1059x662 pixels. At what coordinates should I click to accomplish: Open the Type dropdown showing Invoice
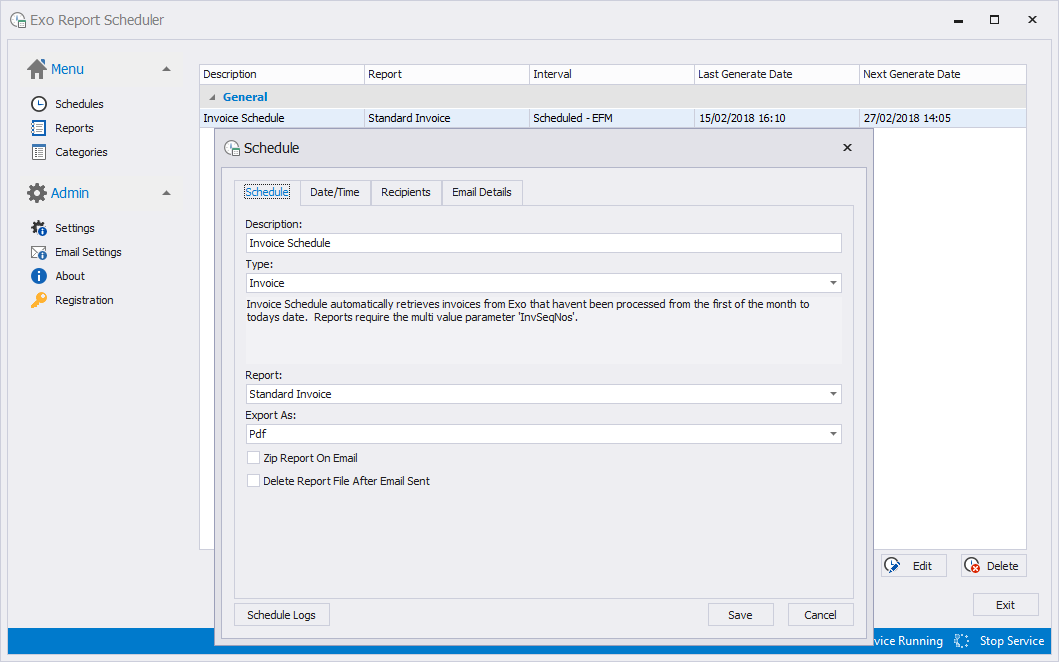tap(833, 283)
